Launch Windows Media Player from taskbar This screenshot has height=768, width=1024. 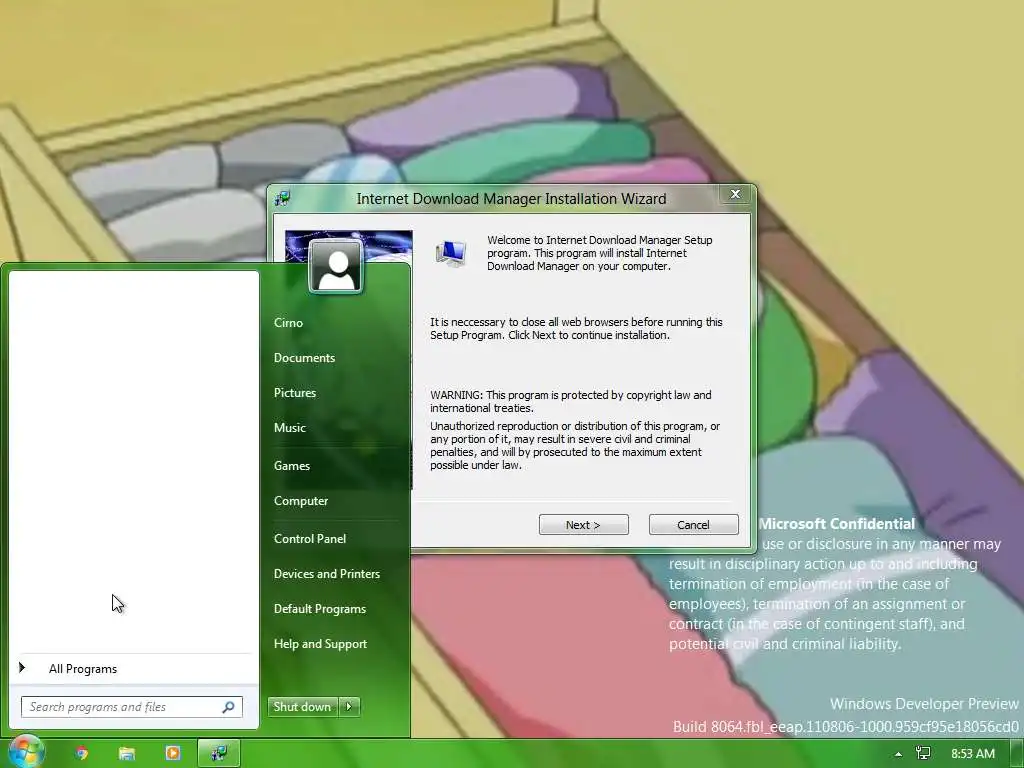172,753
